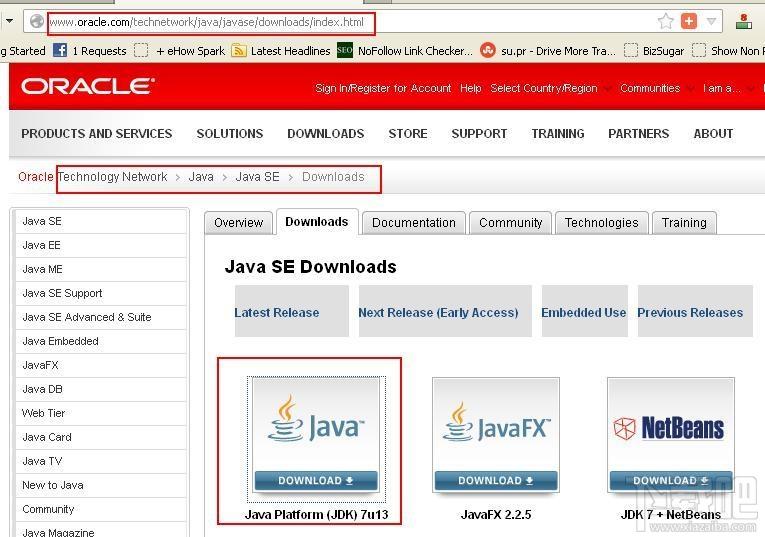Open the BizSugar bookmark
Image resolution: width=765 pixels, height=537 pixels.
(654, 51)
